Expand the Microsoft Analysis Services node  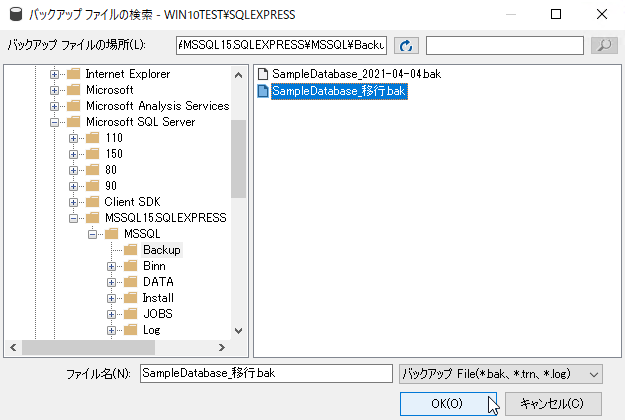pyautogui.click(x=54, y=106)
